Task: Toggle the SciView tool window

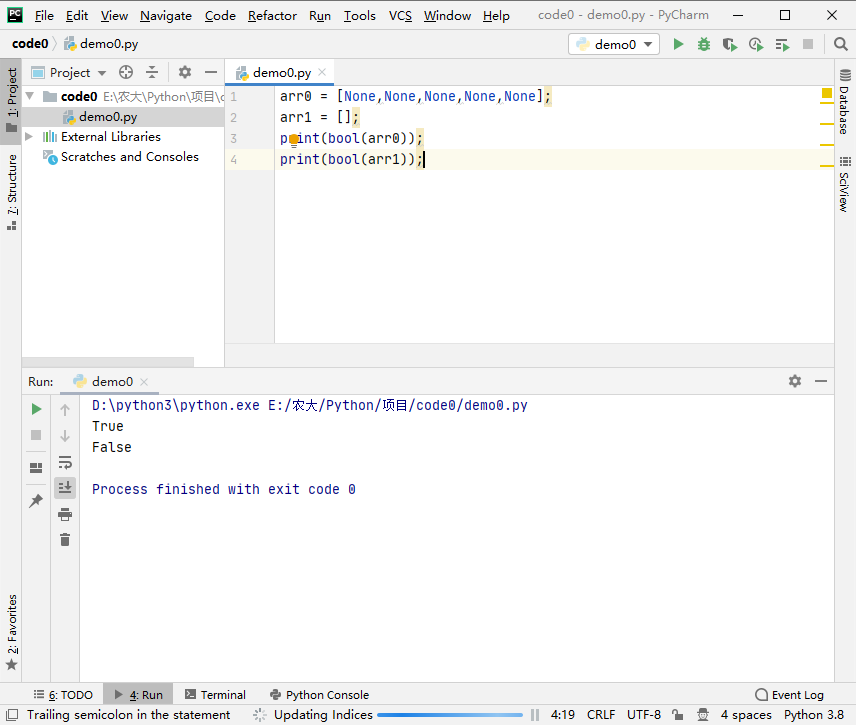Action: coord(845,184)
